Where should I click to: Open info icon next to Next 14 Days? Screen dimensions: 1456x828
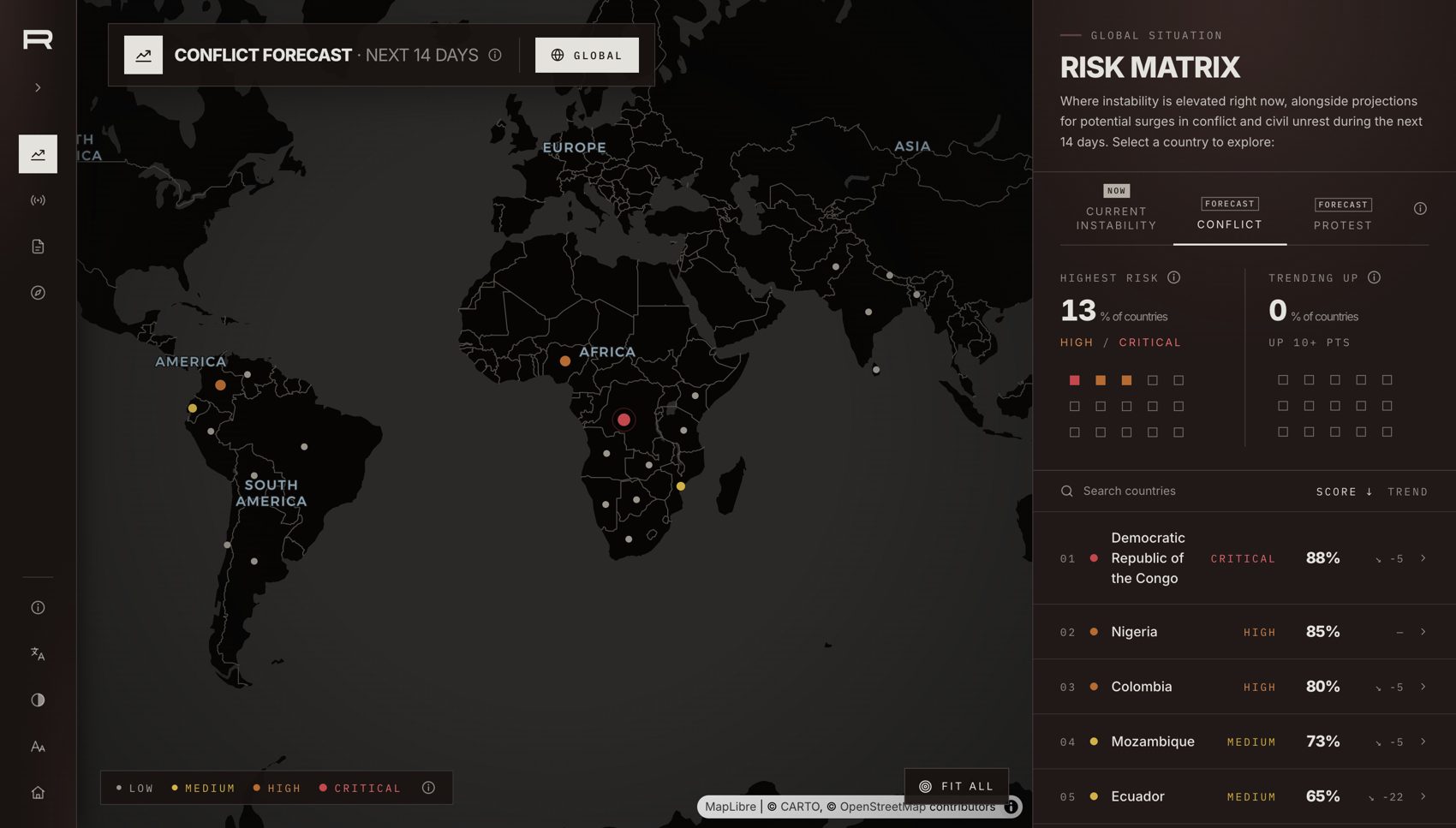495,55
